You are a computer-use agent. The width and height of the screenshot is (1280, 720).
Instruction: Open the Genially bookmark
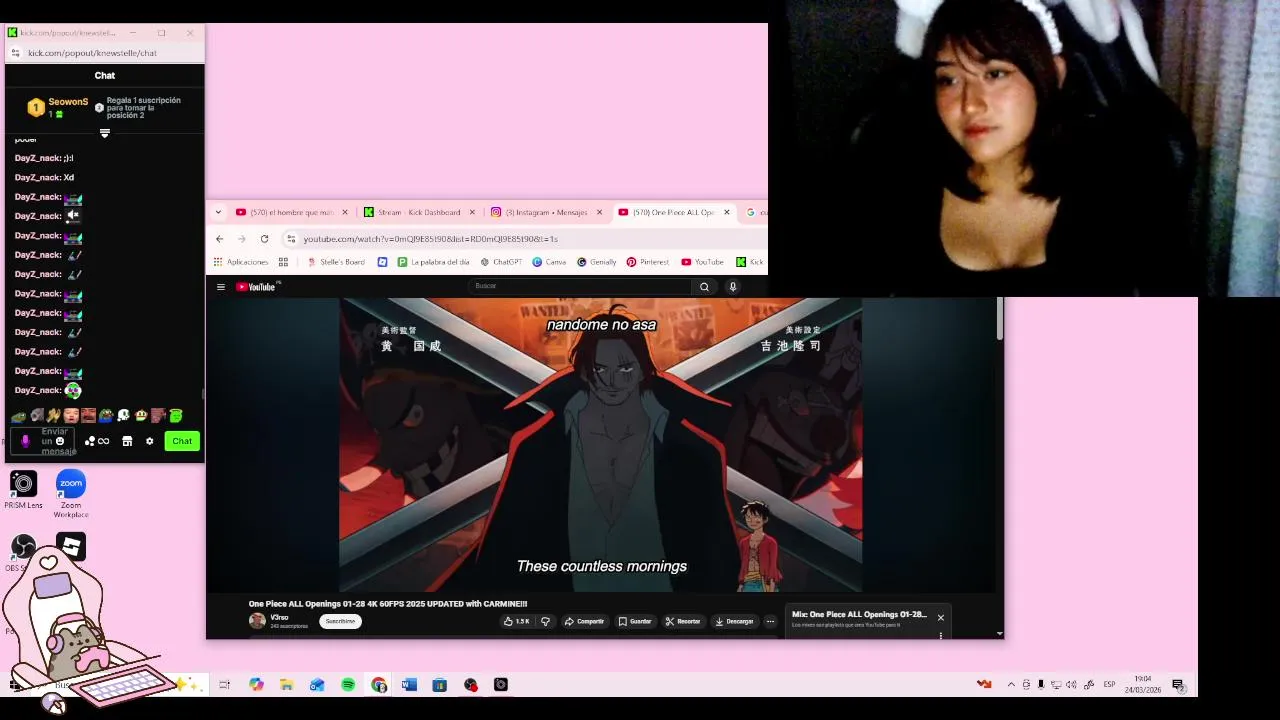(x=596, y=262)
